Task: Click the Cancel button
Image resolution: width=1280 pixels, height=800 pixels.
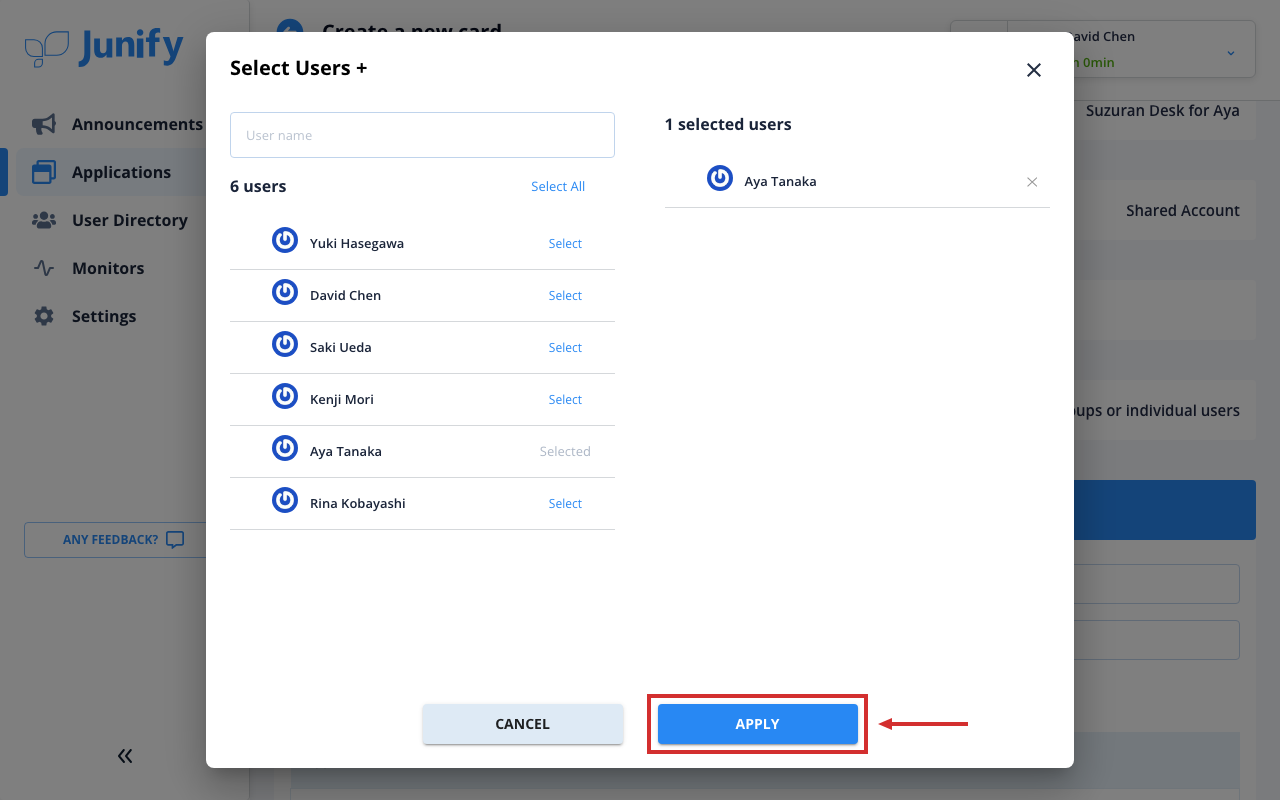Action: pos(523,724)
